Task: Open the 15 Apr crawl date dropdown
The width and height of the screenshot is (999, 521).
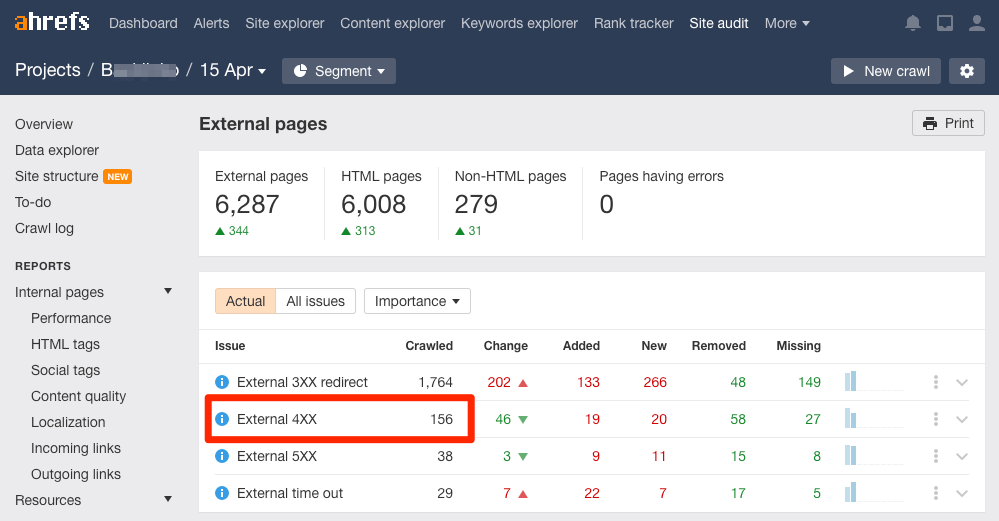Action: pyautogui.click(x=233, y=71)
